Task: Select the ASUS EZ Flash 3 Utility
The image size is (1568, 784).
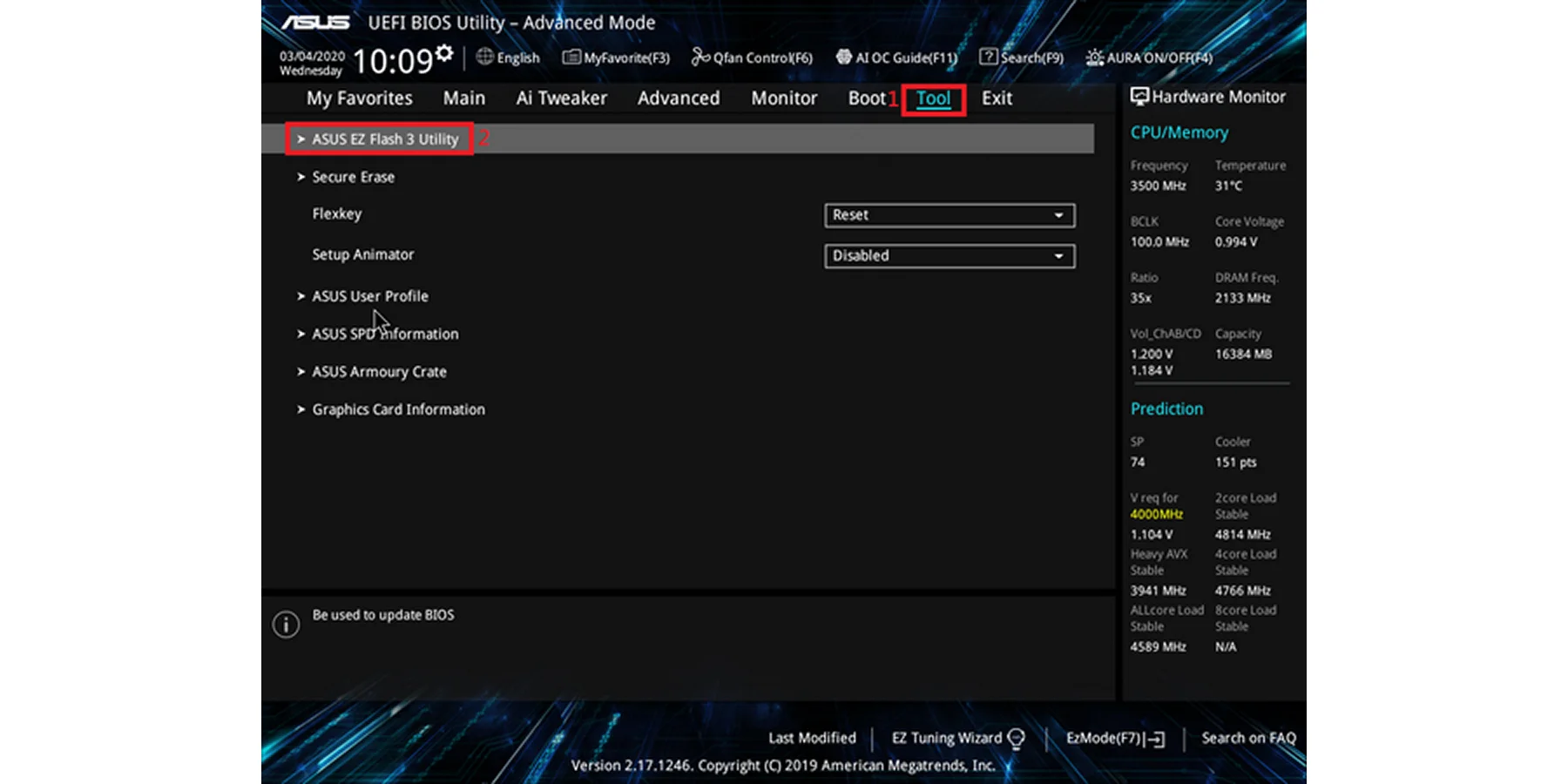Action: pyautogui.click(x=385, y=139)
